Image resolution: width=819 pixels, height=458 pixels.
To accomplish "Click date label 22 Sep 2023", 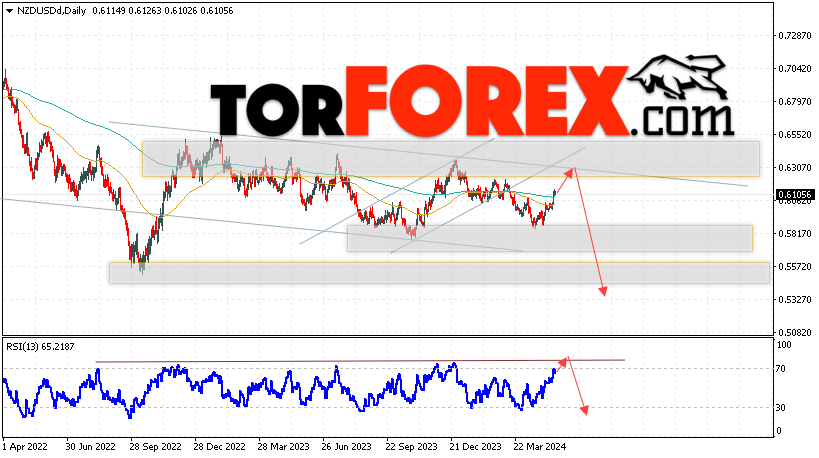I will 411,447.
